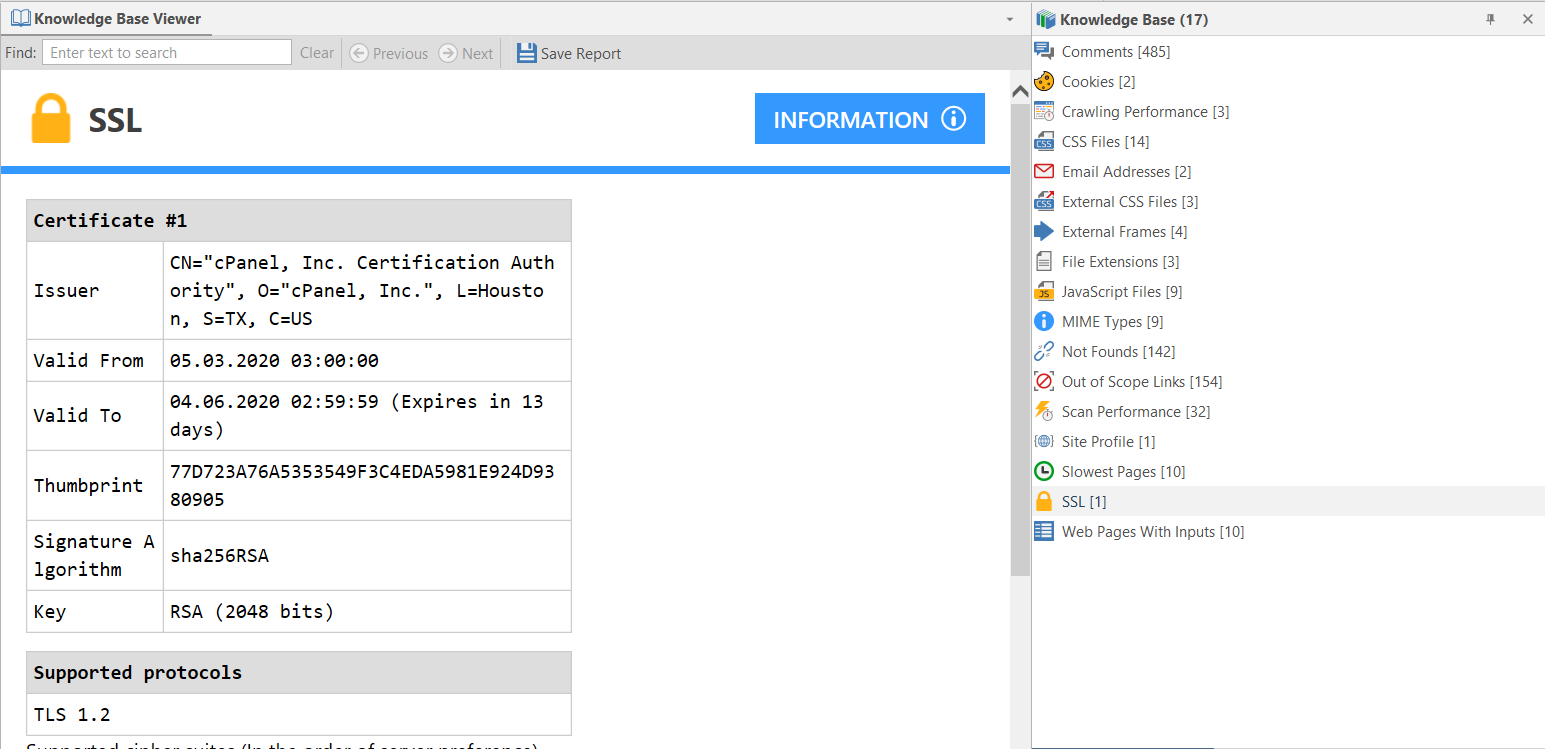Switch to the Knowledge Base Viewer tab
The image size is (1545, 749).
click(x=107, y=18)
